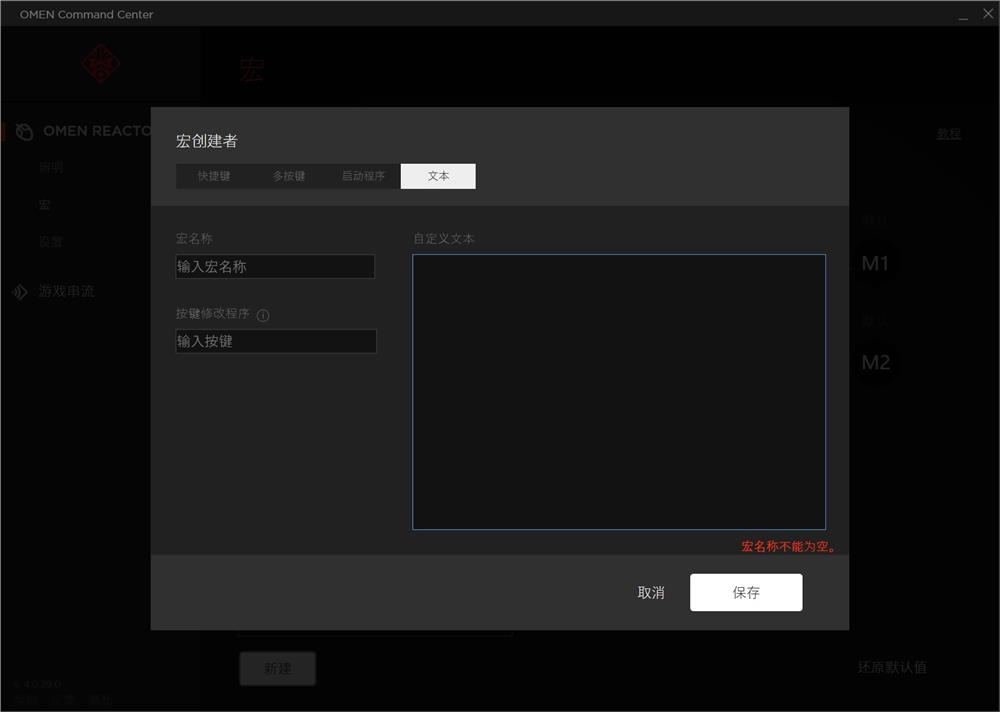1000x712 pixels.
Task: Select the mouse icon beside OMEN REACTOR
Action: pos(22,131)
